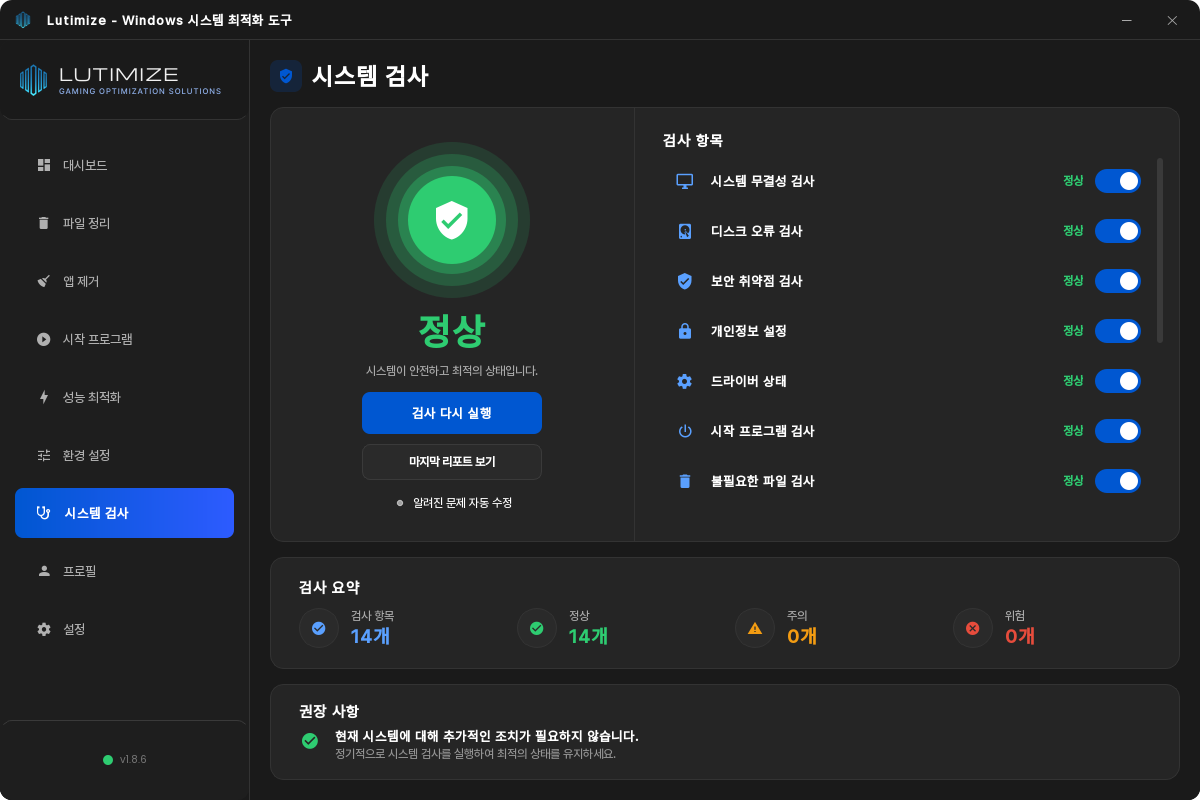The image size is (1200, 800).
Task: Toggle 개인정보 설정 switch
Action: point(1118,331)
